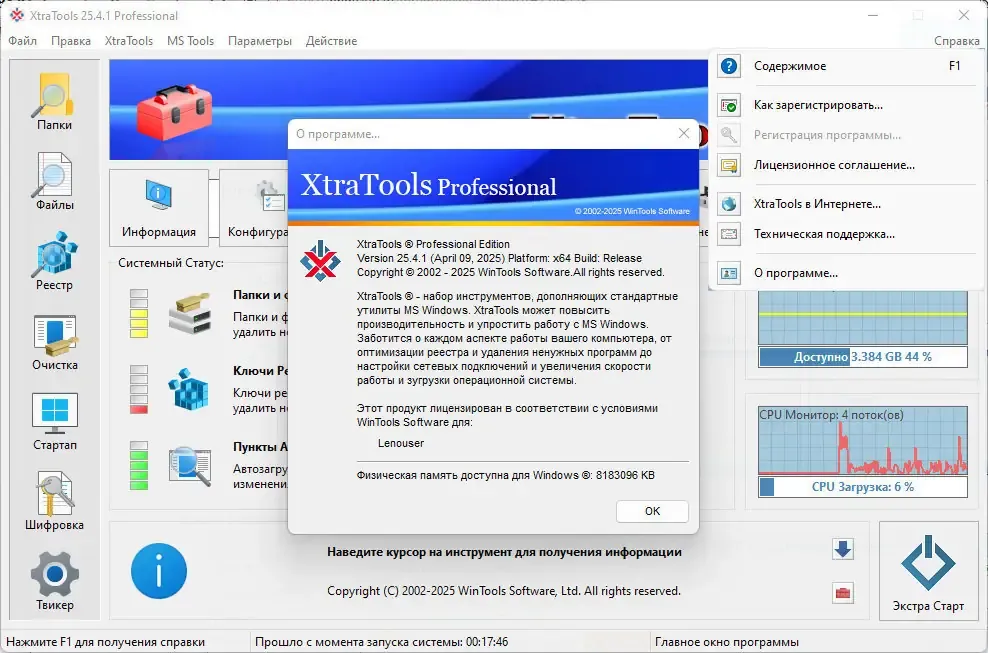
Task: Launch Экстра Старт button
Action: 928,571
